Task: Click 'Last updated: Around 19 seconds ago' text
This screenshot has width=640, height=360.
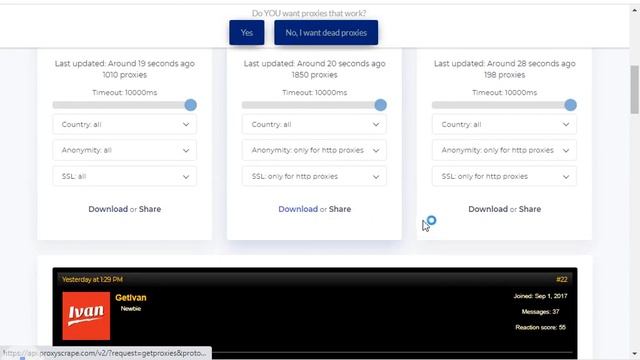Action: click(124, 64)
